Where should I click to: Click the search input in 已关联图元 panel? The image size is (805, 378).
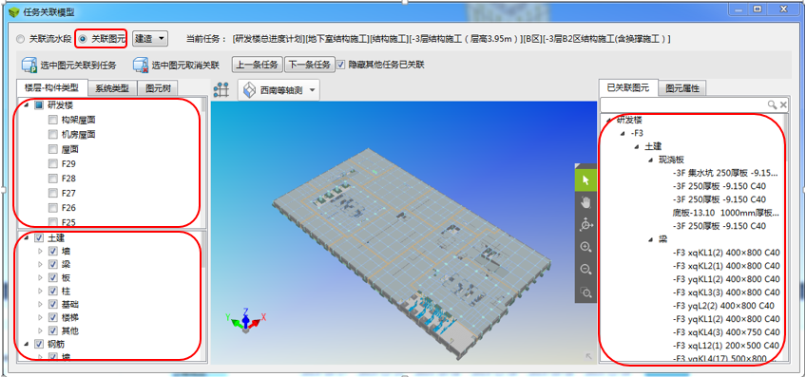(683, 104)
